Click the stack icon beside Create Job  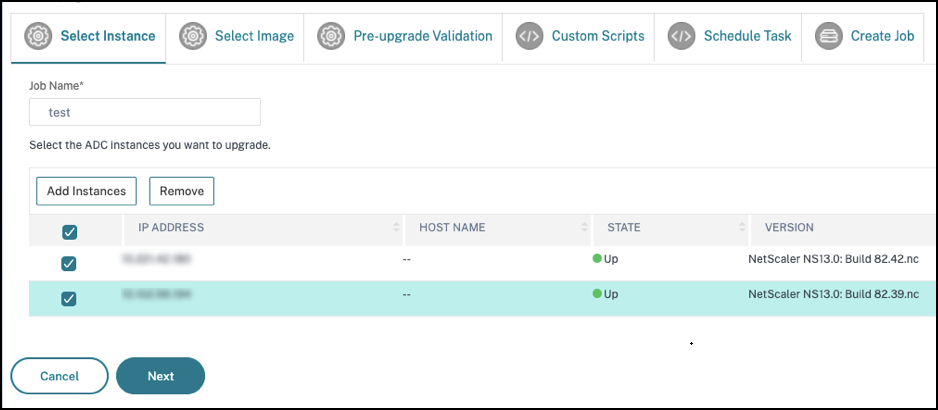point(829,36)
